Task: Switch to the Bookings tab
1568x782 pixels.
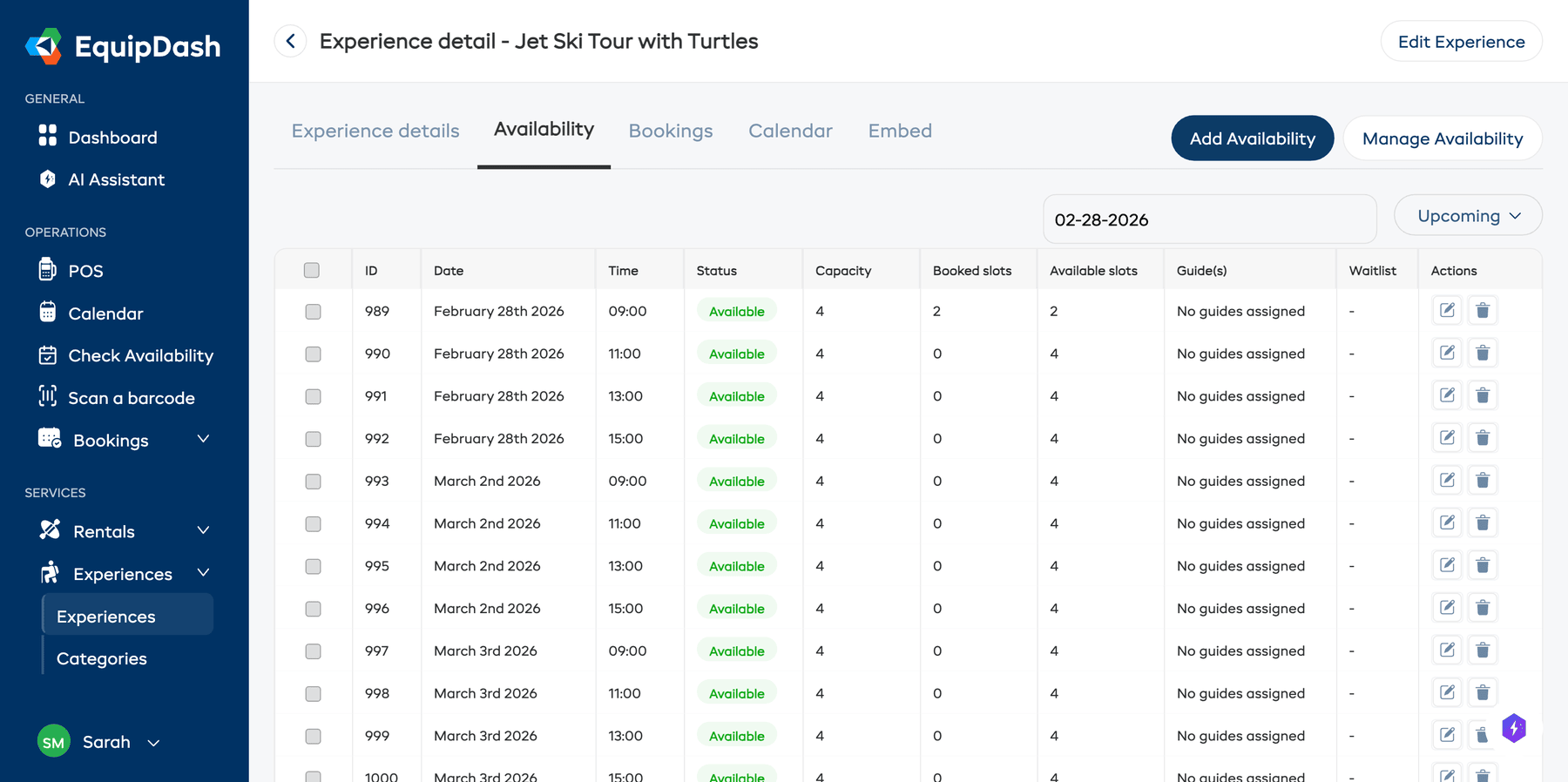Action: coord(671,131)
